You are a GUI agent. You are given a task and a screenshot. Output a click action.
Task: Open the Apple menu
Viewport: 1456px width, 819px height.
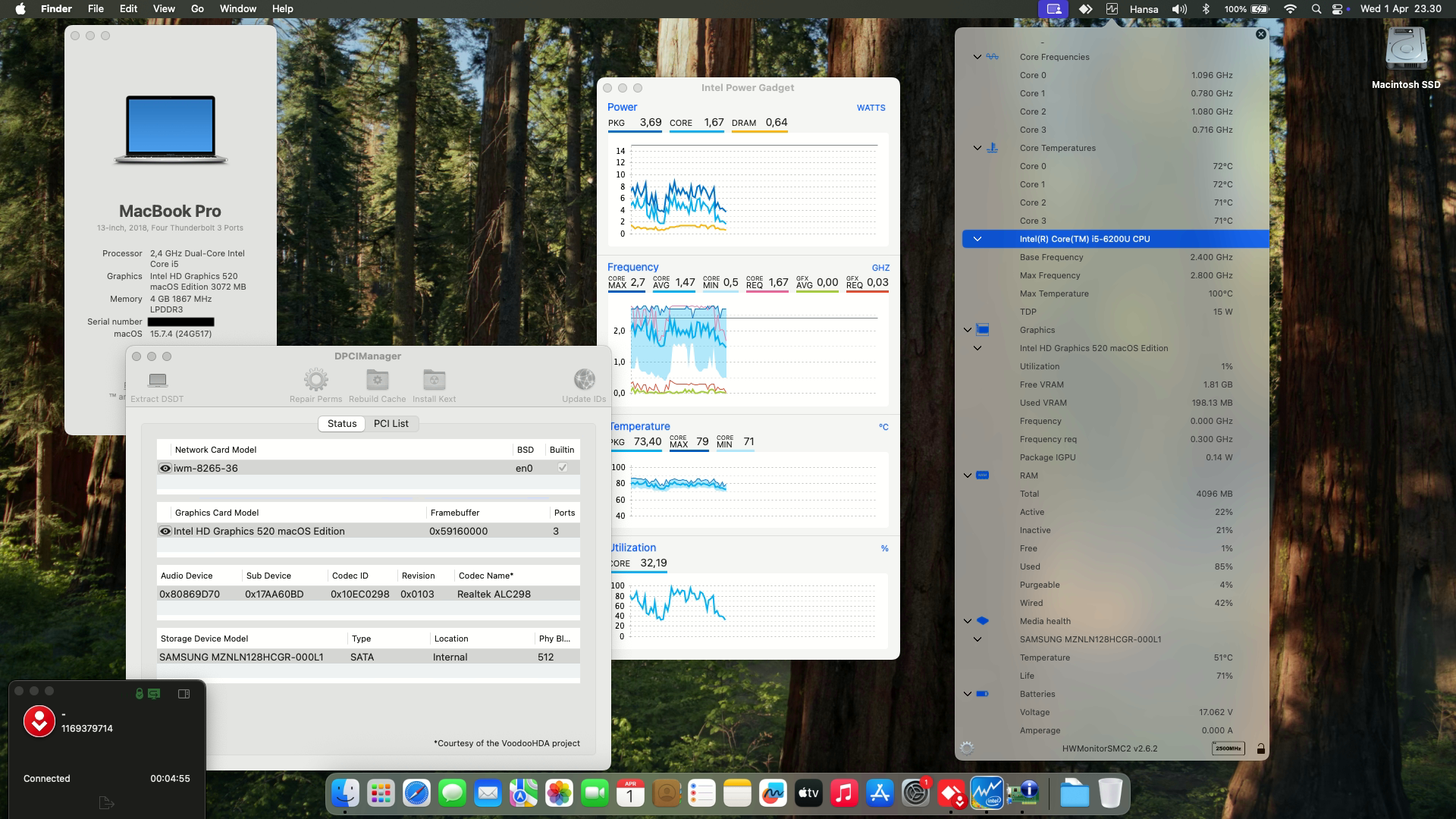click(20, 8)
